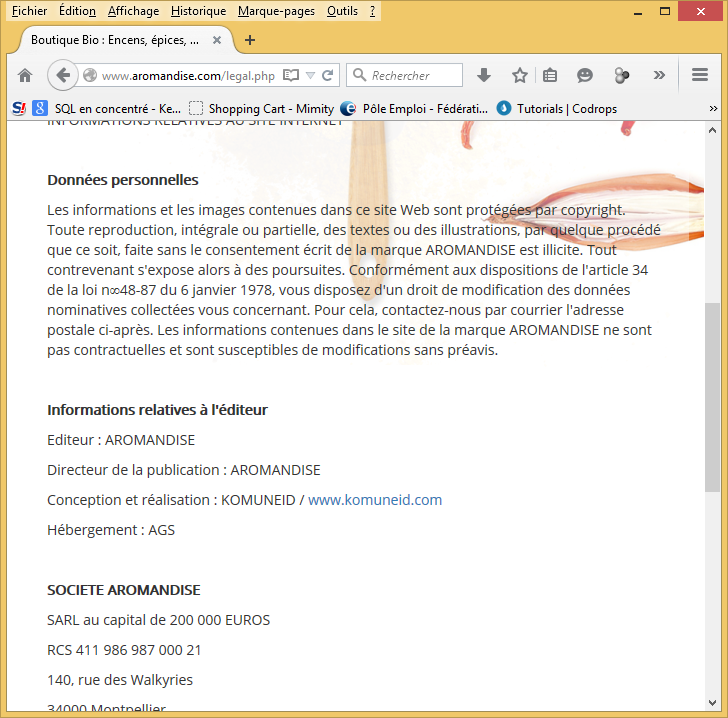The image size is (728, 718).
Task: Click the page scrollbar down arrow
Action: click(x=712, y=703)
